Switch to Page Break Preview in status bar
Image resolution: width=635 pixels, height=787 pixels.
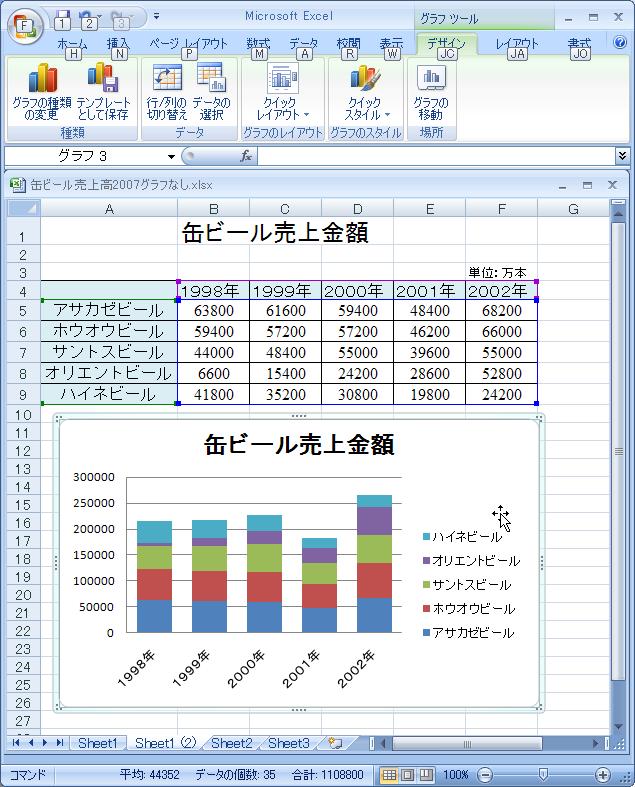tap(426, 775)
